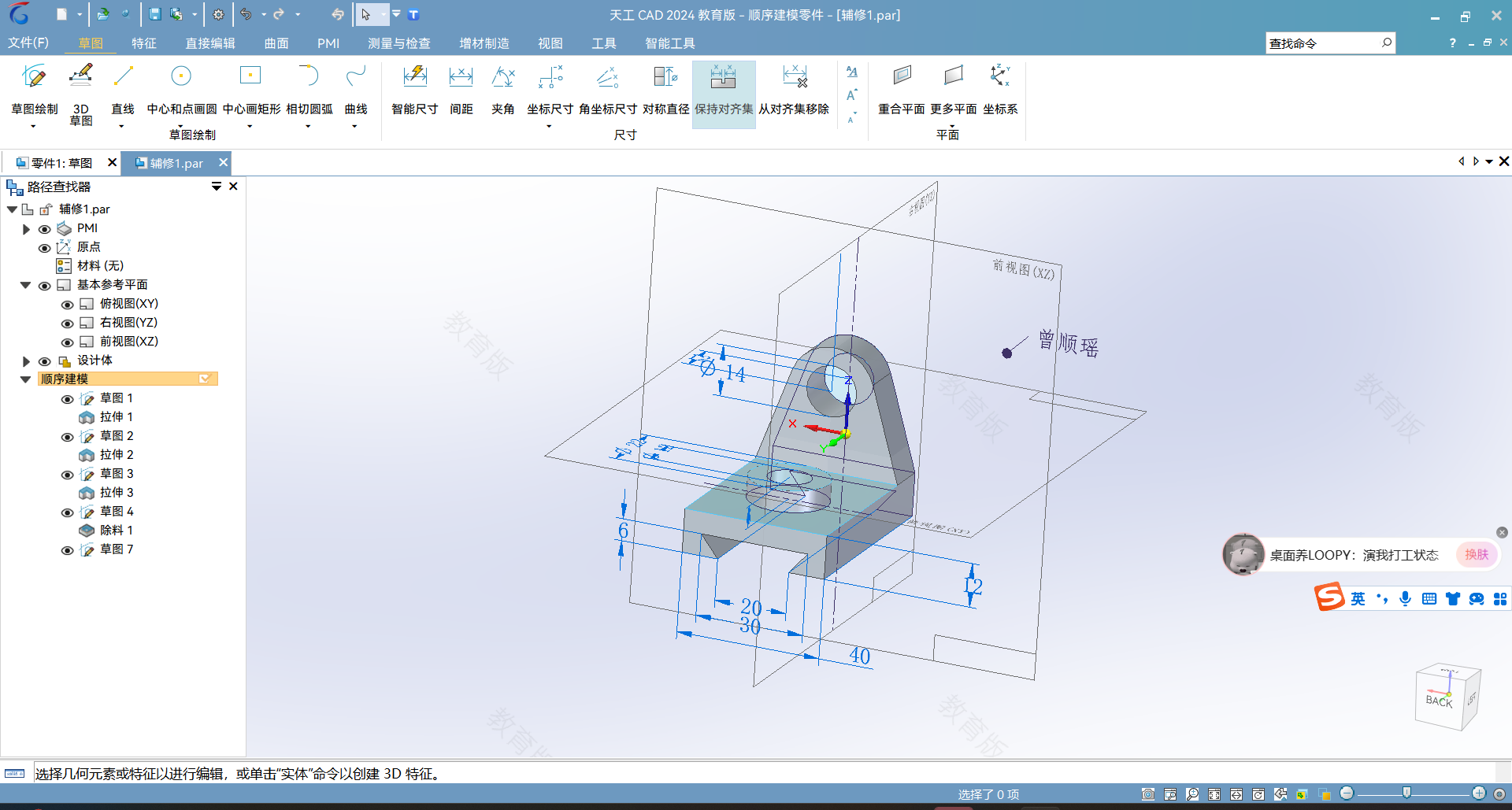Hide the 俯视图(XY) reference plane

click(x=68, y=305)
